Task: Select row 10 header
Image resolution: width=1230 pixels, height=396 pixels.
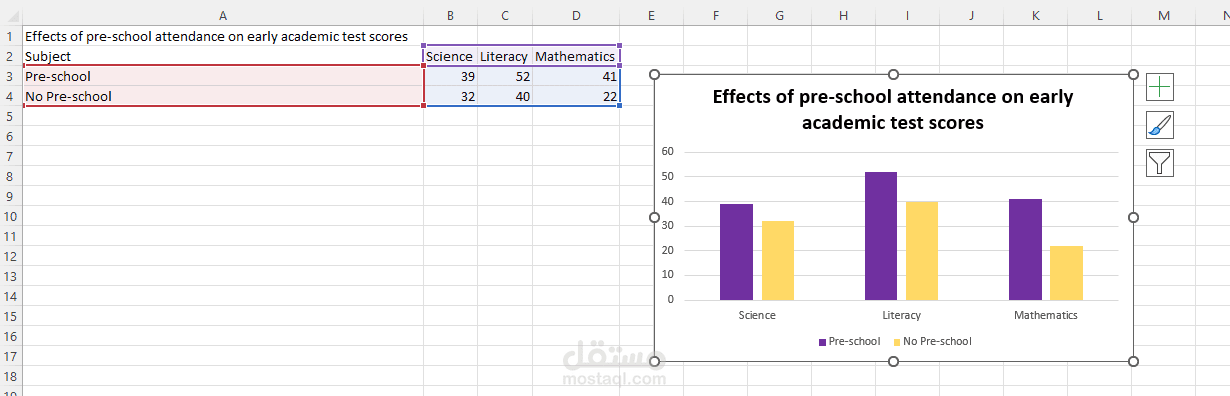Action: pos(10,216)
